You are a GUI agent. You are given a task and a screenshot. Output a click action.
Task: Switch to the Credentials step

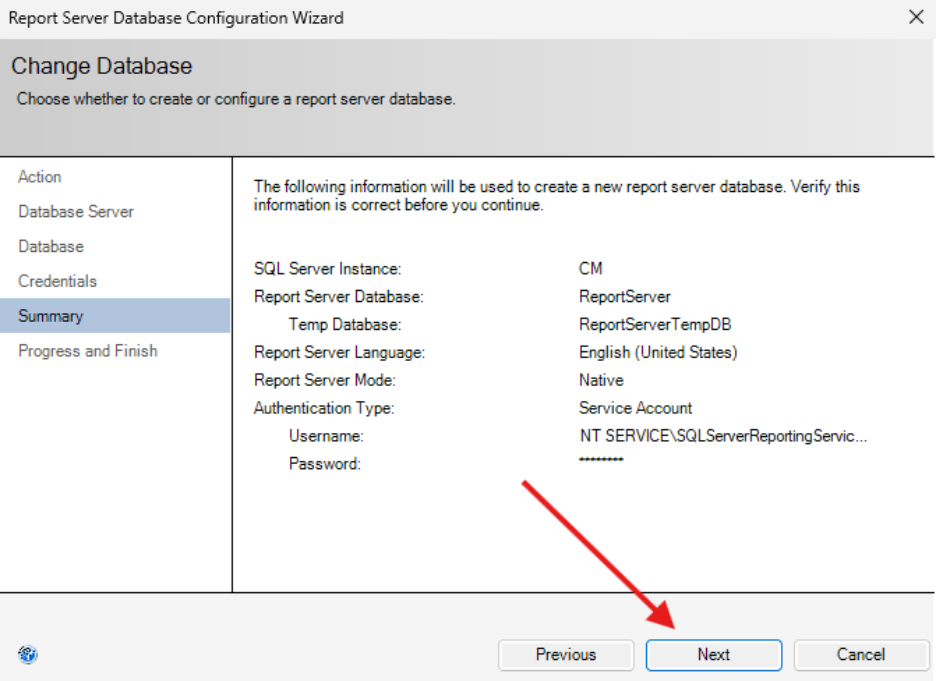(x=58, y=282)
